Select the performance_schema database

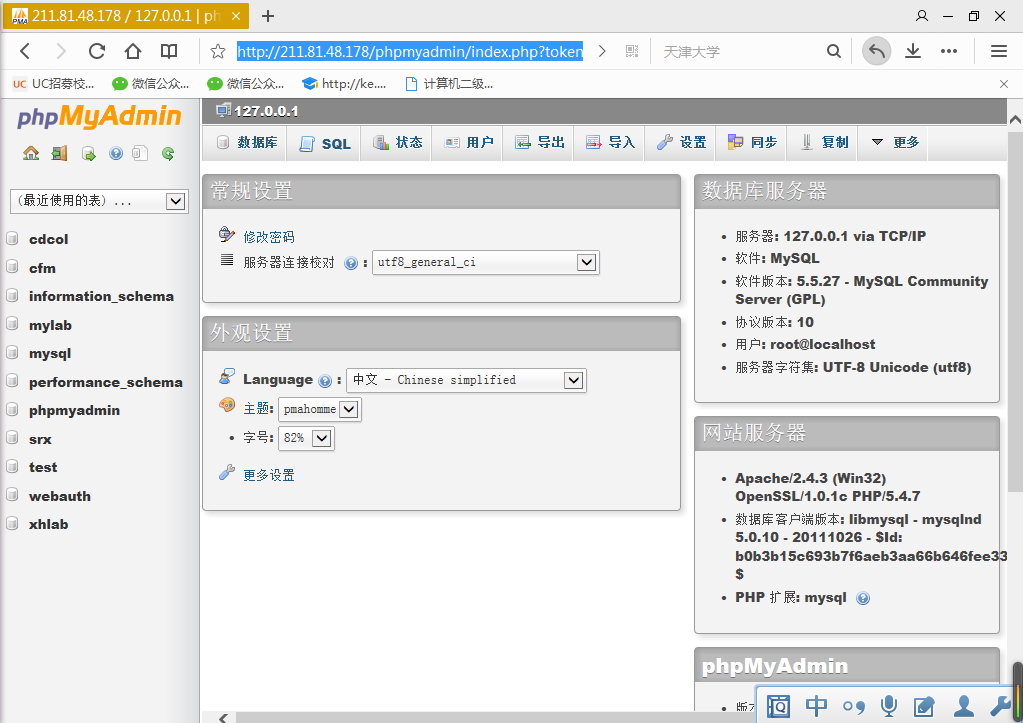point(106,382)
